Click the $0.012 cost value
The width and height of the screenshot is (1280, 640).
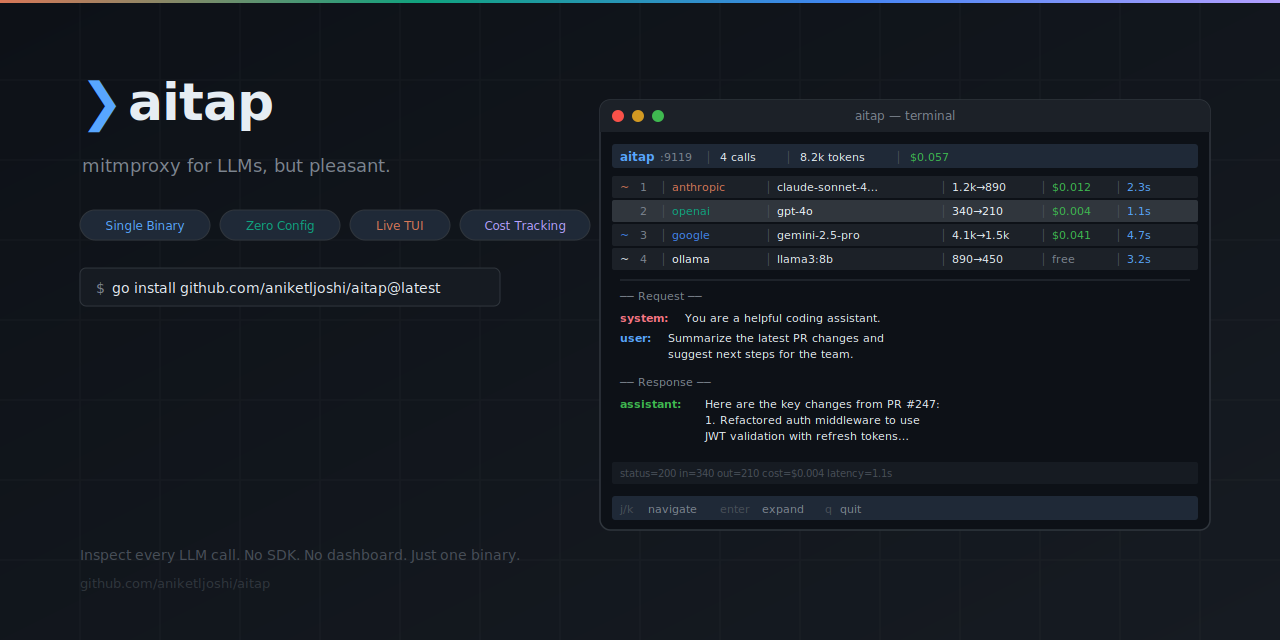pos(1071,187)
